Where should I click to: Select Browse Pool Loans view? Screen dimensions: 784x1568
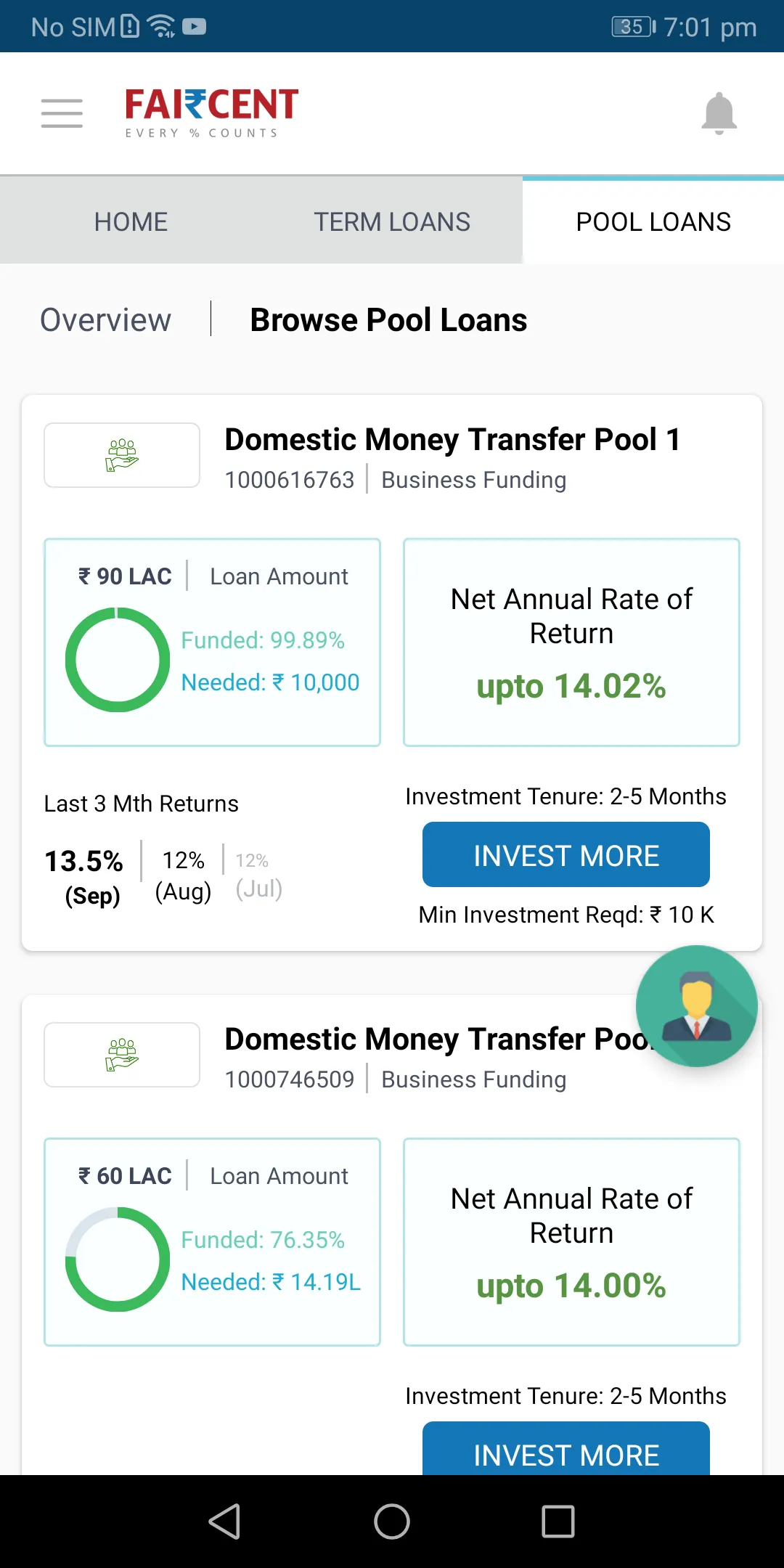(388, 320)
